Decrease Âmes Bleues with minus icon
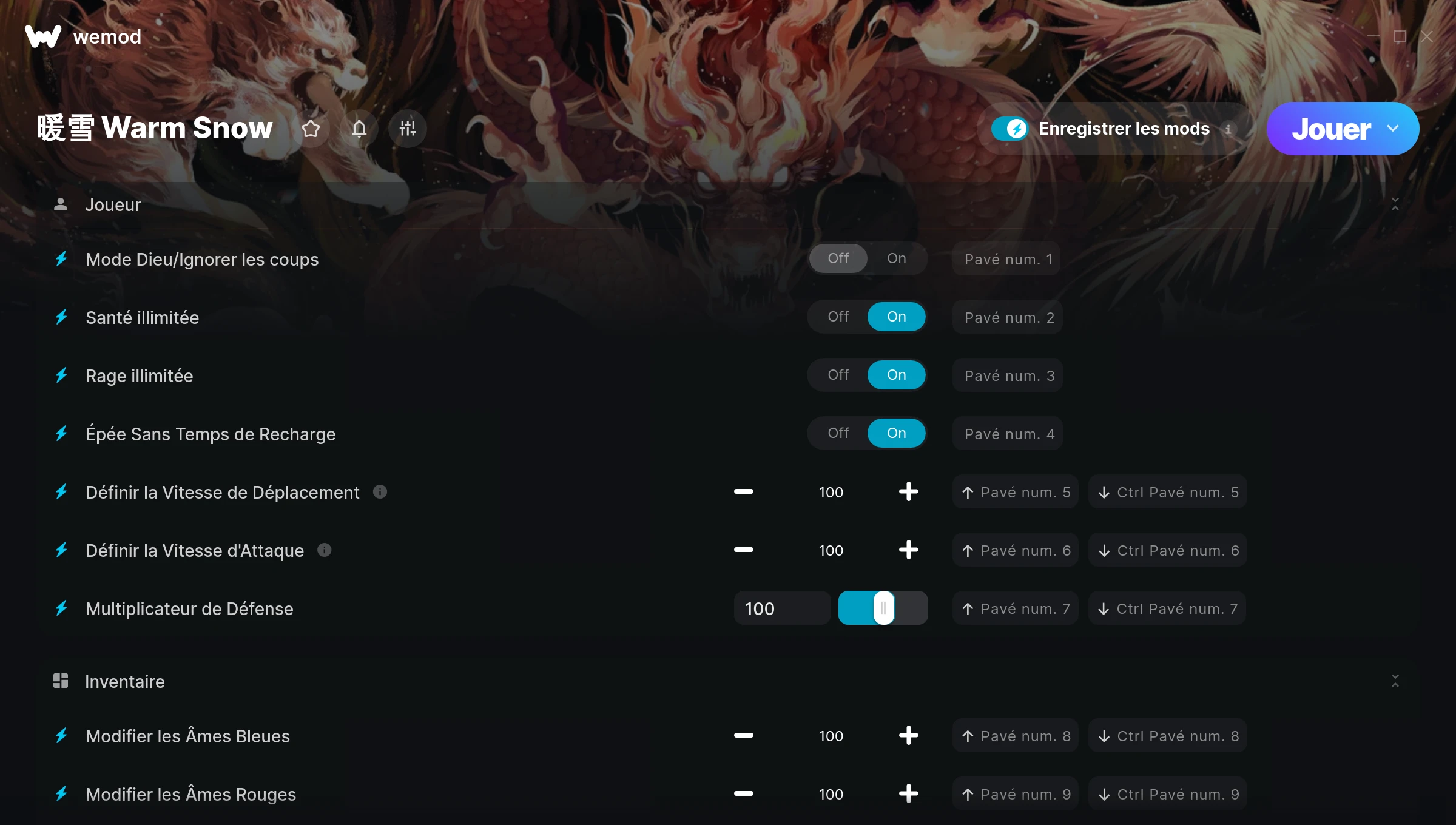 click(x=744, y=736)
